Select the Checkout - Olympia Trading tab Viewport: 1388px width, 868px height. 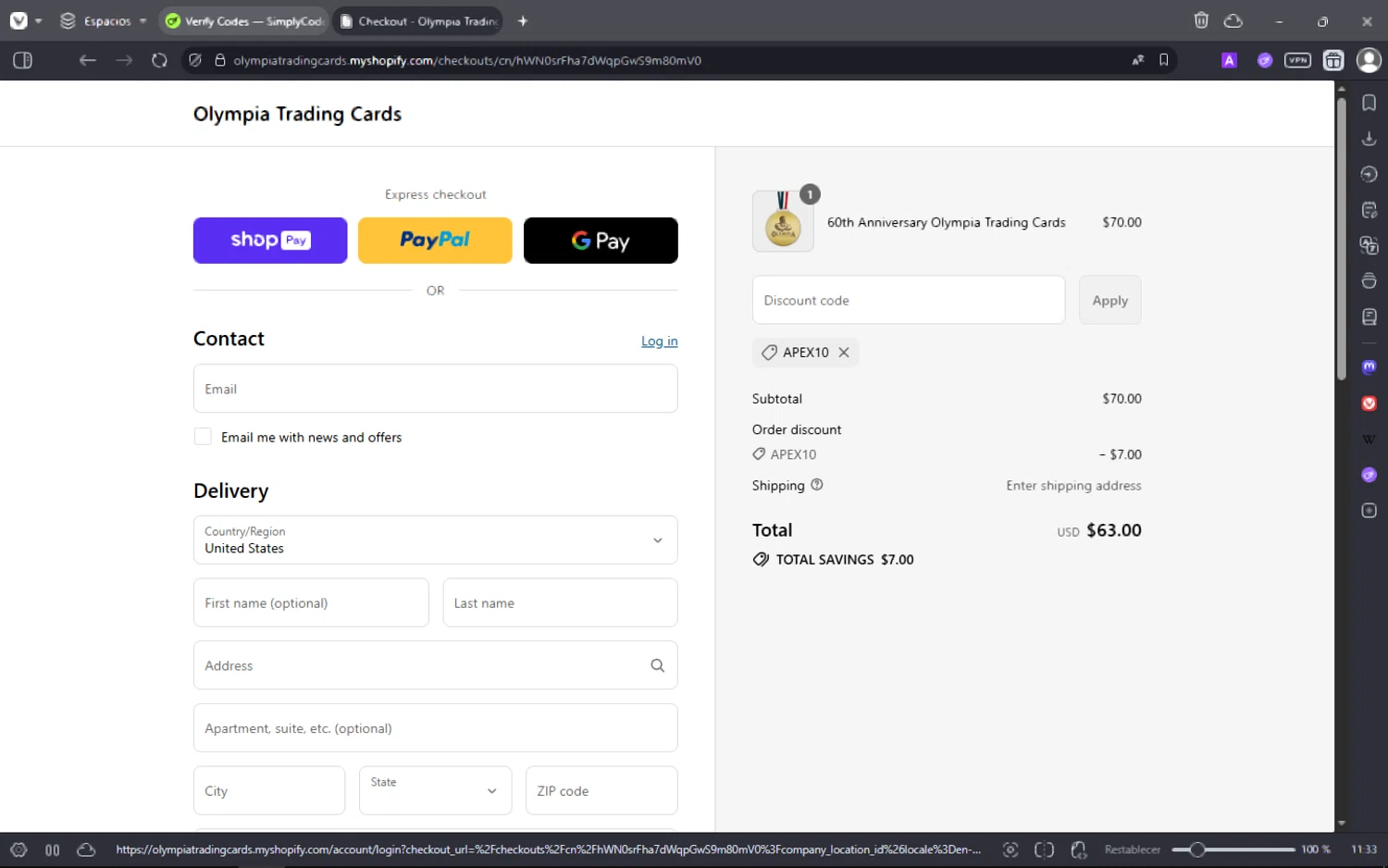(x=418, y=20)
